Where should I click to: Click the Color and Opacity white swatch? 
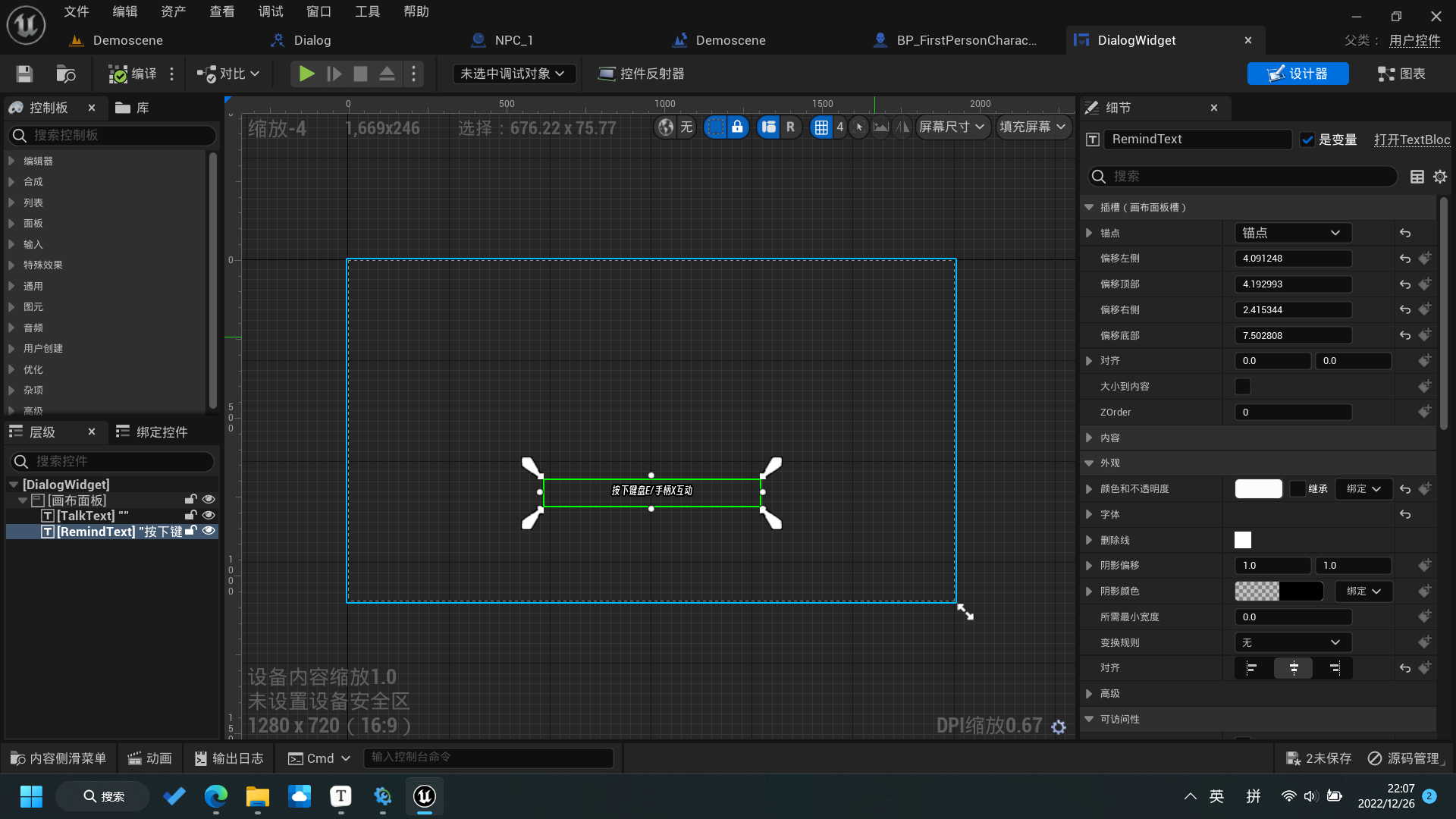pyautogui.click(x=1258, y=489)
